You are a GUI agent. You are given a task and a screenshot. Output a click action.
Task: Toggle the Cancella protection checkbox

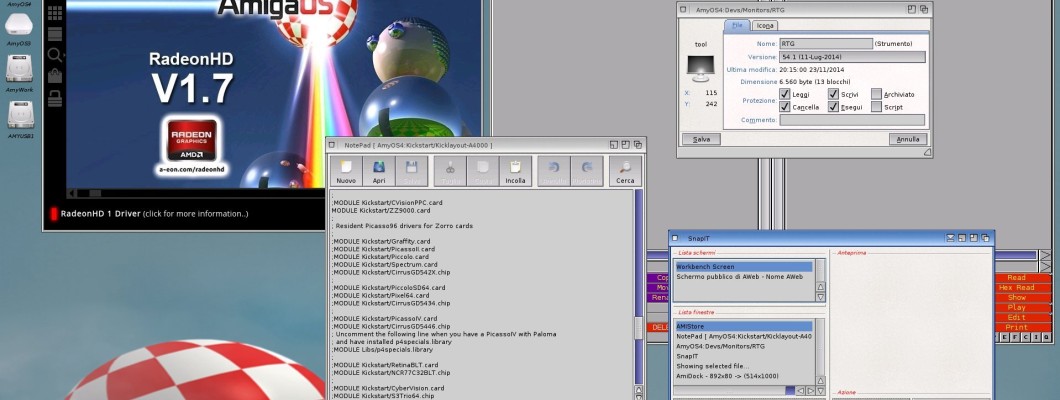(x=785, y=107)
